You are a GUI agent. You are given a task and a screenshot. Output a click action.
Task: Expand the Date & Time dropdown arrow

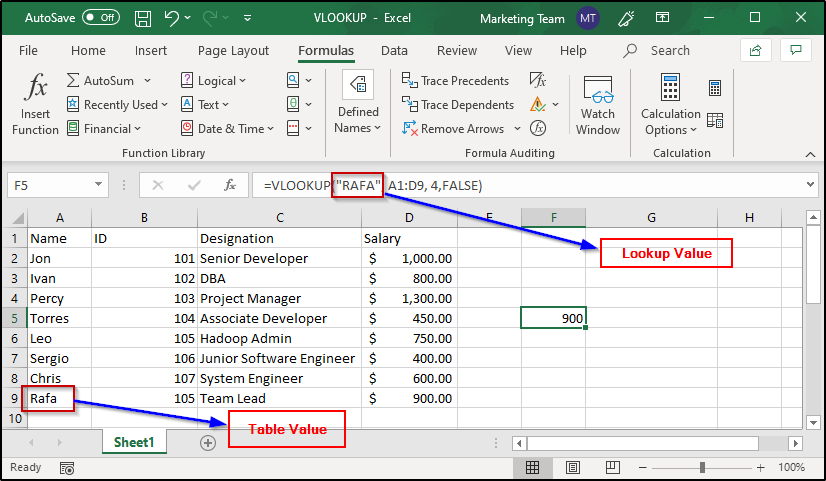click(x=270, y=129)
